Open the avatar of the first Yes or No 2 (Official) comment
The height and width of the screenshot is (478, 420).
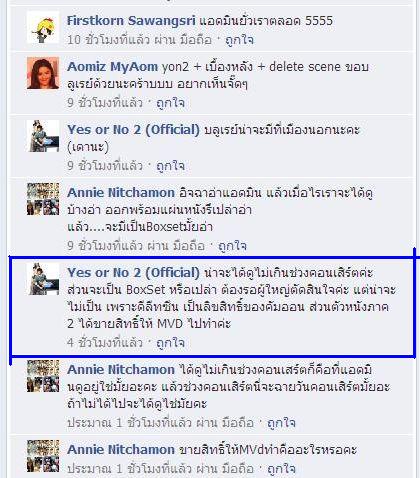pos(43,136)
